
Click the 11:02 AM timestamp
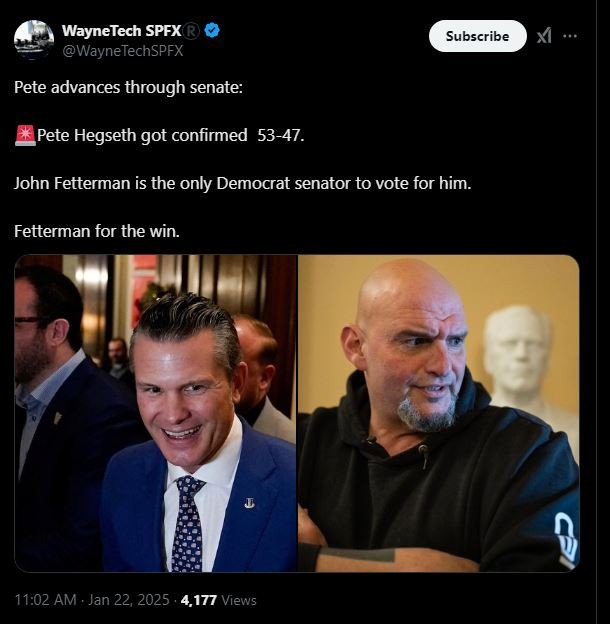click(x=45, y=600)
